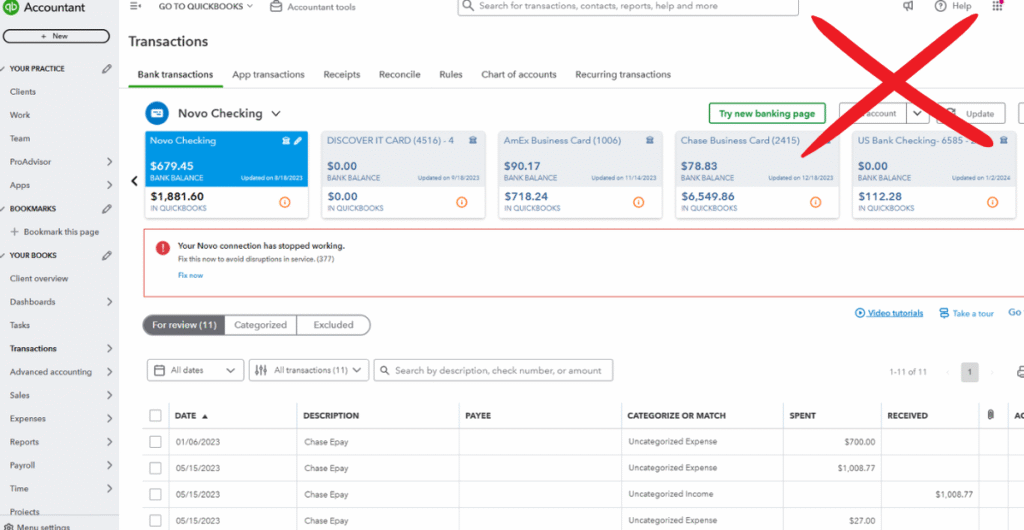Image resolution: width=1024 pixels, height=530 pixels.
Task: Collapse the navigation menu with hamburger icon
Action: point(135,6)
